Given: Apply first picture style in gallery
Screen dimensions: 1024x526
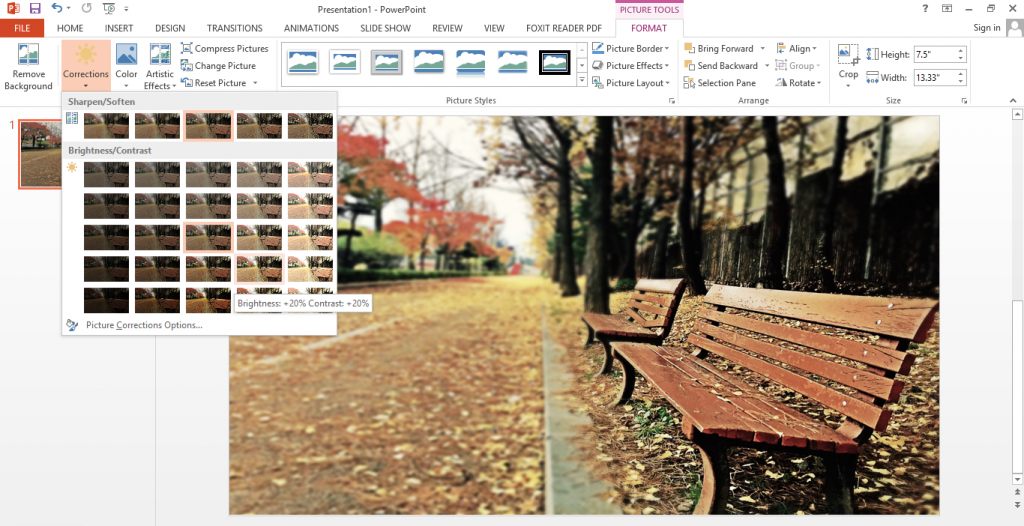Looking at the screenshot, I should coord(302,62).
